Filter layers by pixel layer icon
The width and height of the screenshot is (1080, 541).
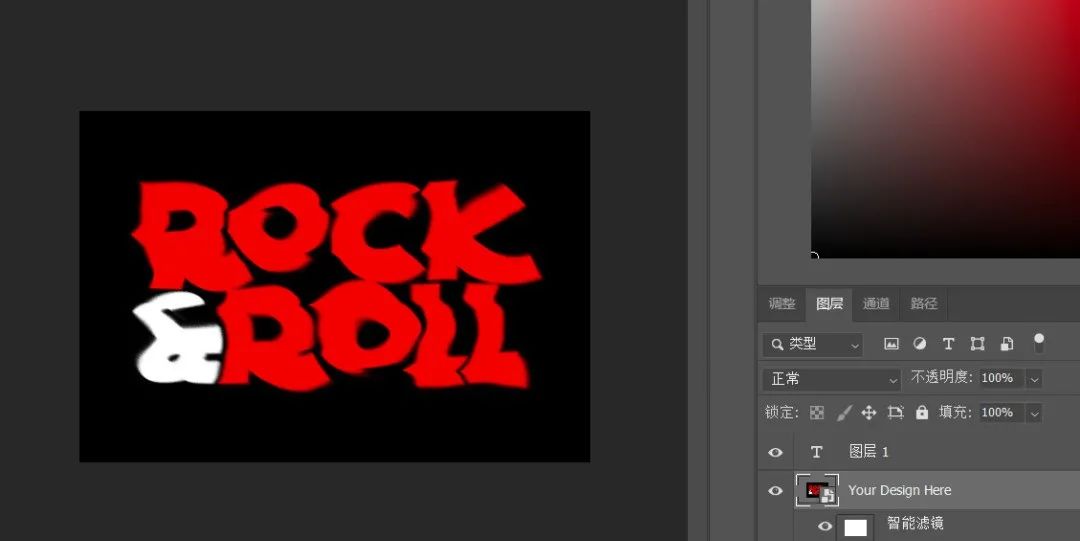891,344
